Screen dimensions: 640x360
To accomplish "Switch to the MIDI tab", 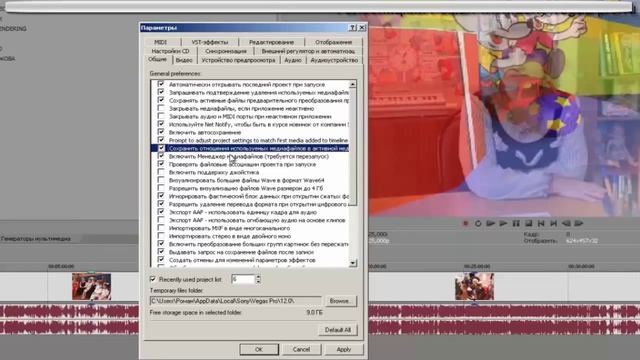I will (160, 42).
